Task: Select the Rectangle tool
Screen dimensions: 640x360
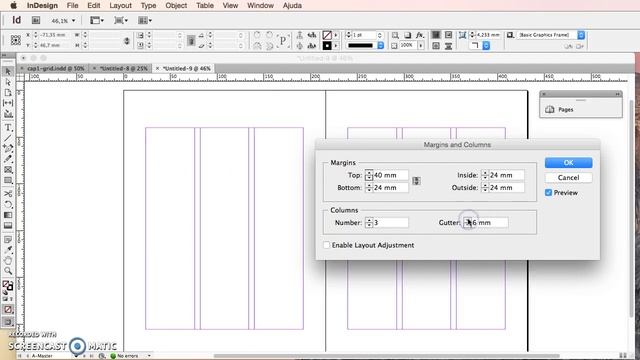Action: [8, 180]
